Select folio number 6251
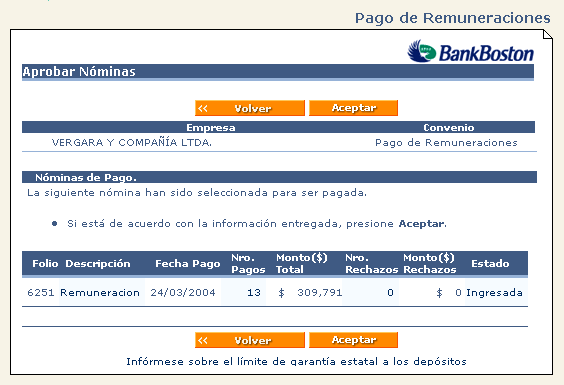This screenshot has width=564, height=385. (41, 293)
